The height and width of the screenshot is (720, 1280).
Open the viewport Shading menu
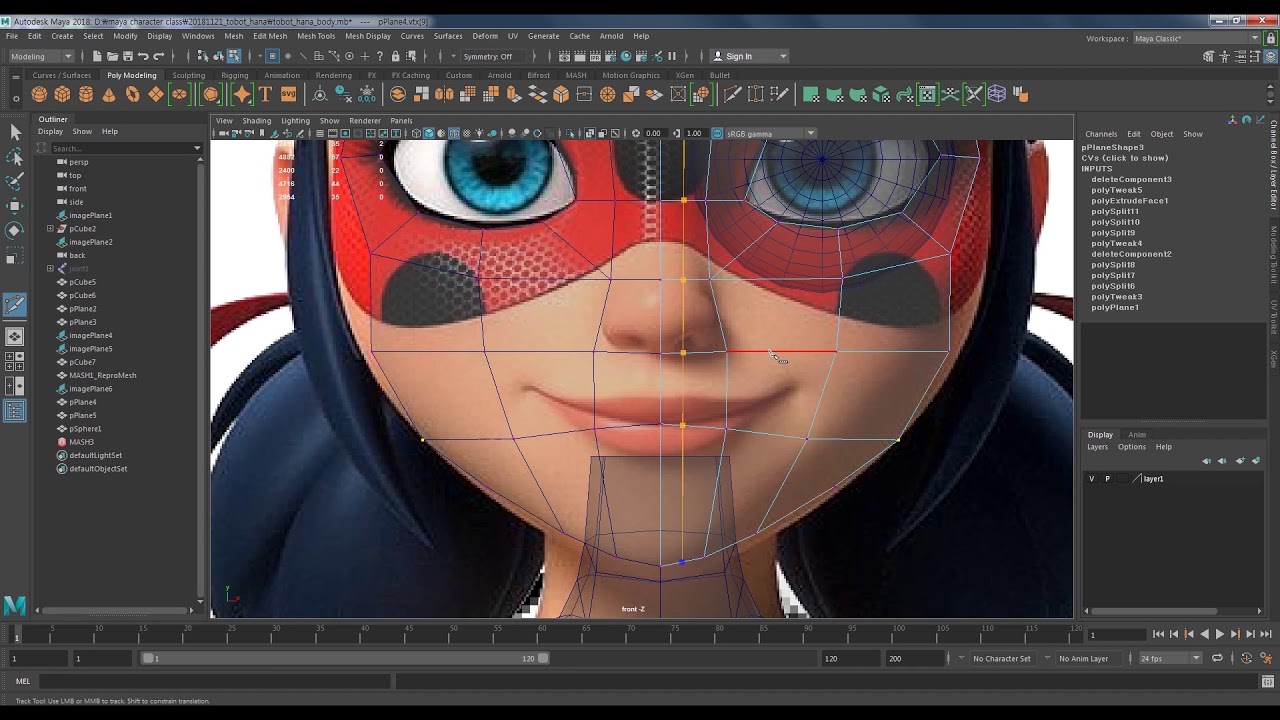(257, 120)
